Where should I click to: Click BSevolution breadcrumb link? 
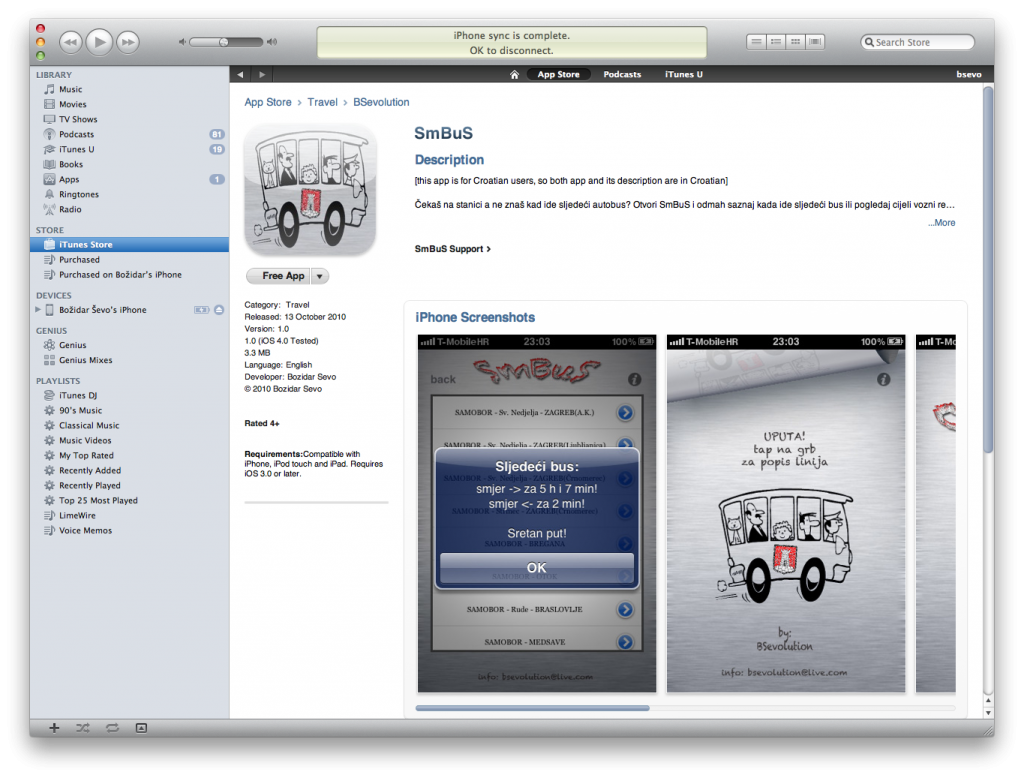[381, 103]
